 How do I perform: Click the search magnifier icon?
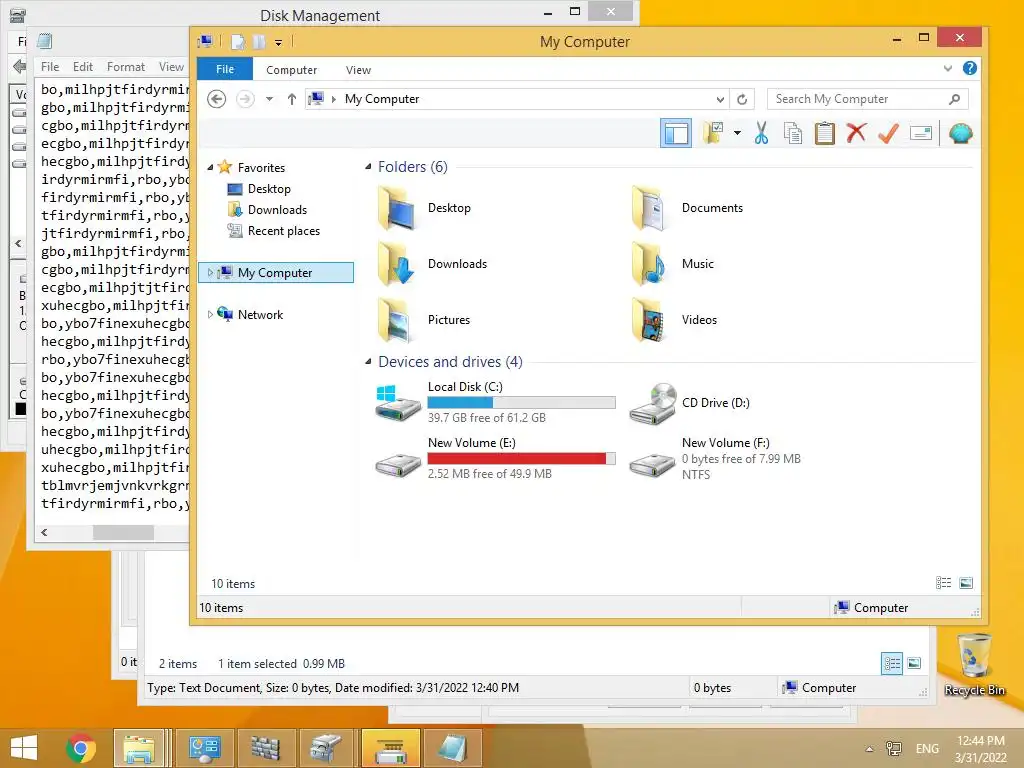955,99
